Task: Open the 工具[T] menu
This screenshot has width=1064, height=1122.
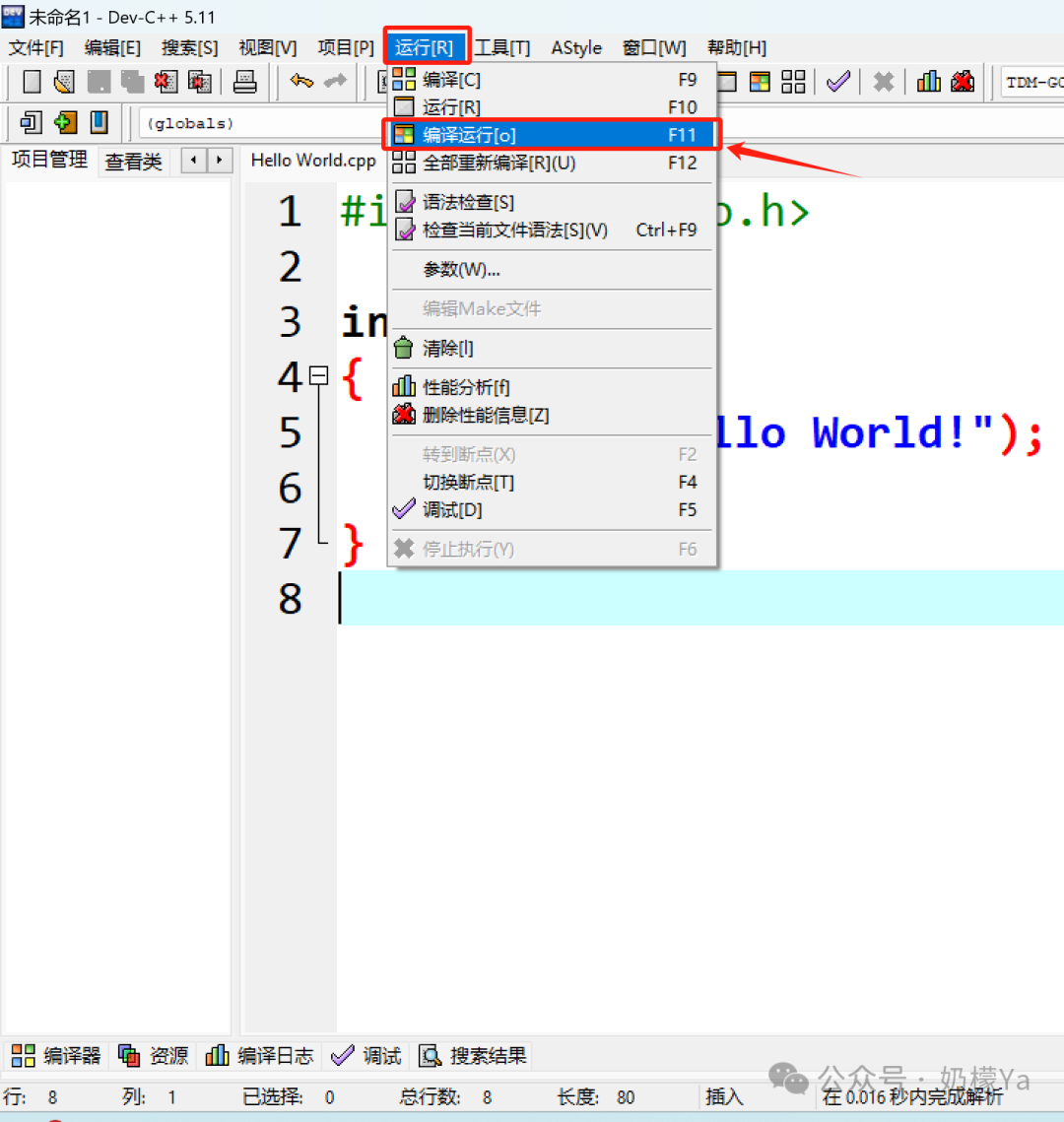Action: [502, 48]
